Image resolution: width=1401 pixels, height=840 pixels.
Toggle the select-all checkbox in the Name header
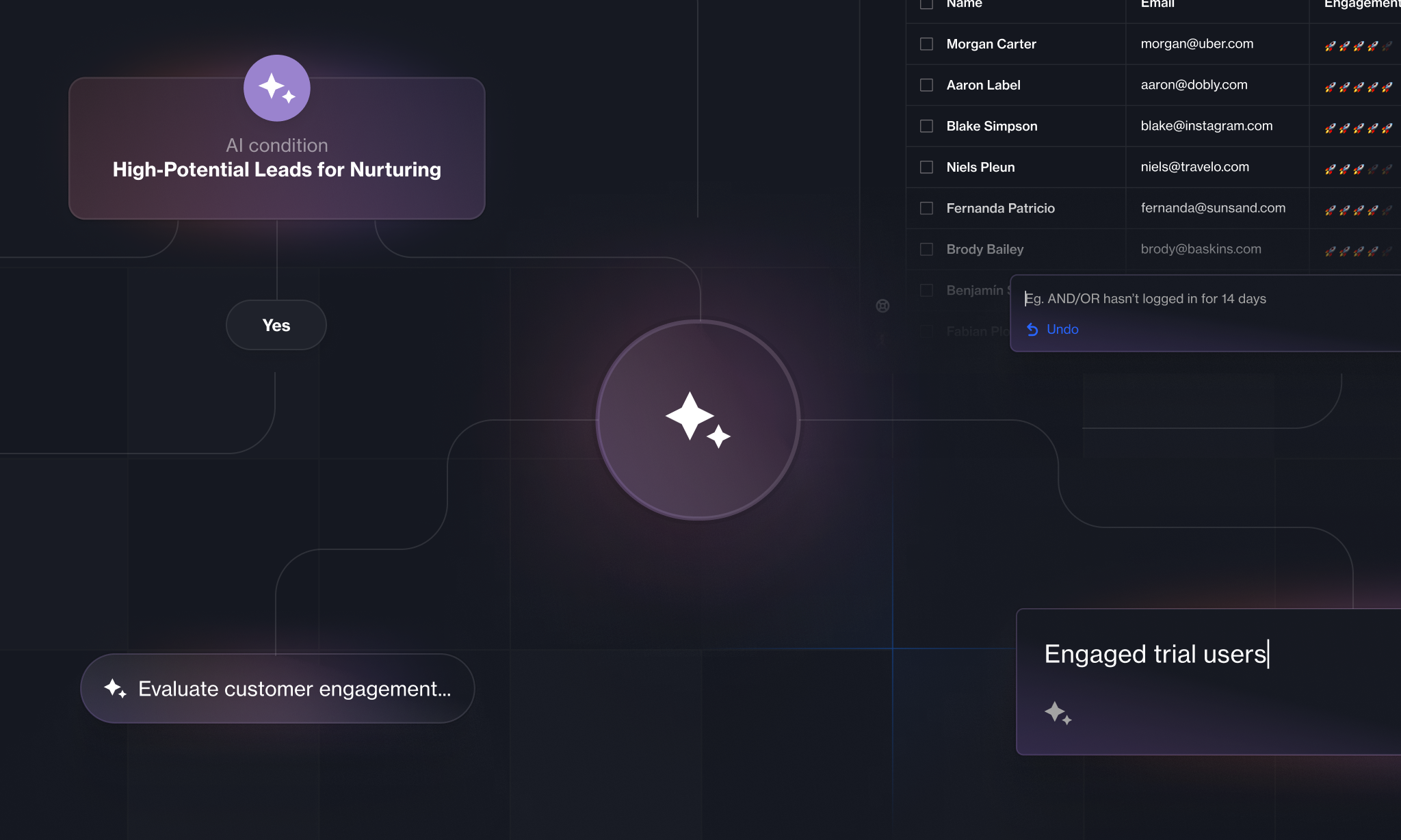926,3
